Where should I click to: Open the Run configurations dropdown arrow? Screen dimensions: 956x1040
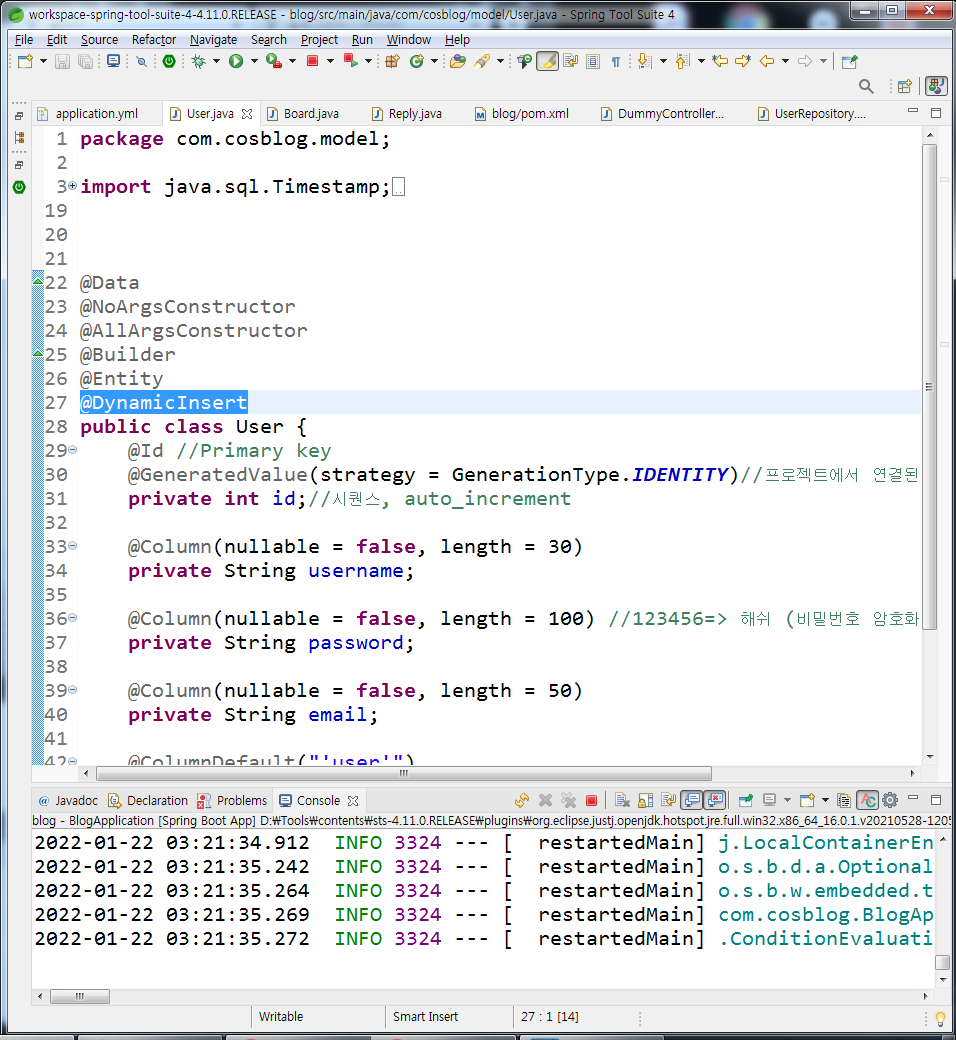pos(253,62)
